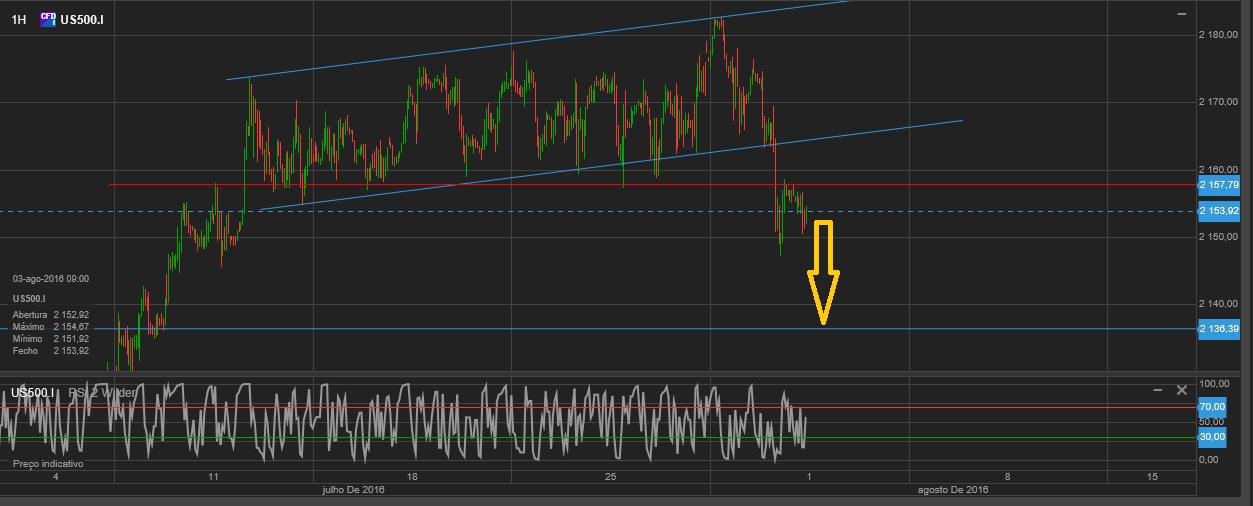Click the 2 157,79 red line price tag
The image size is (1253, 506).
pyautogui.click(x=1218, y=185)
